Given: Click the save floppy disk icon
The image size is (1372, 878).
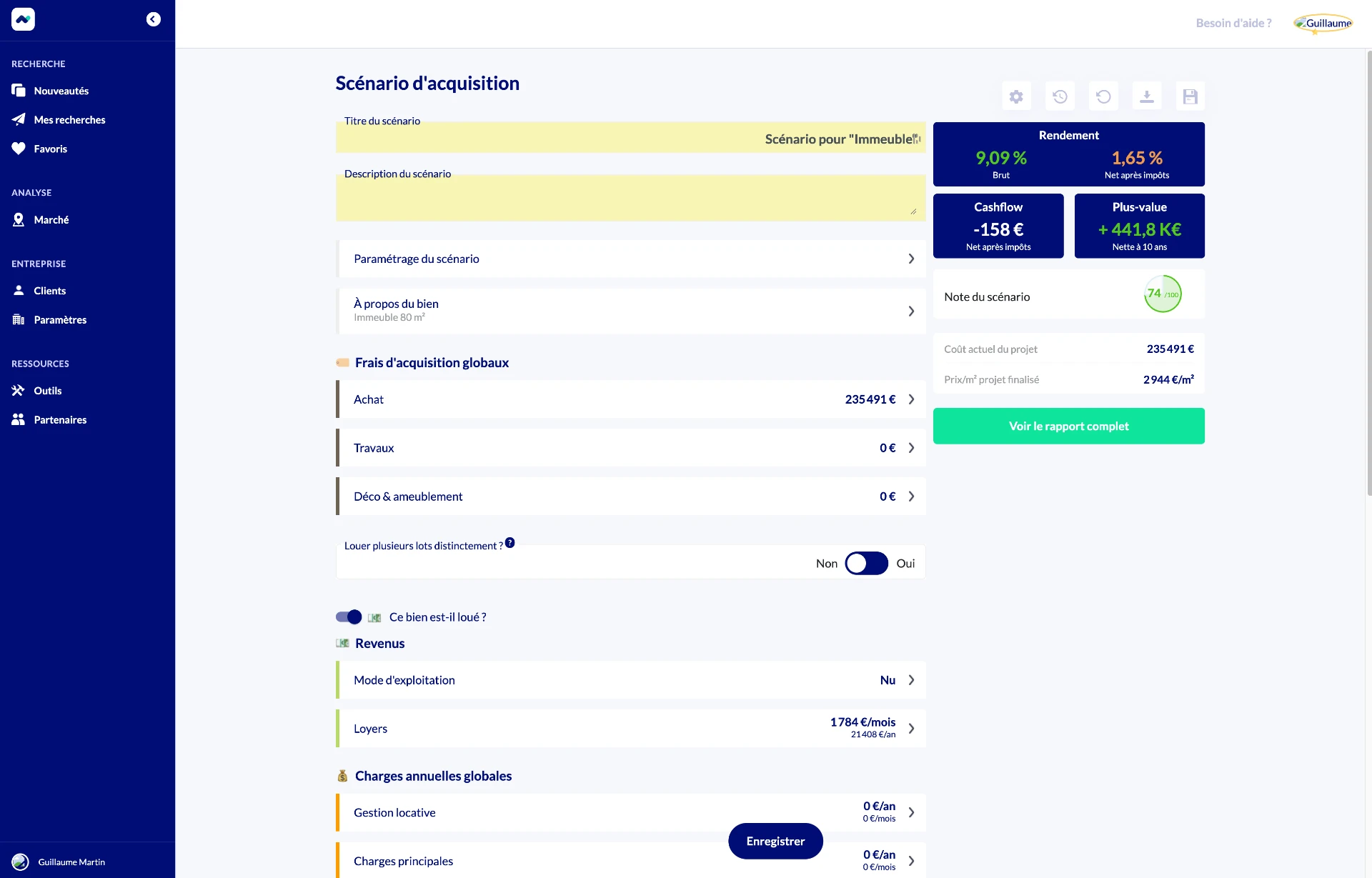Looking at the screenshot, I should (x=1190, y=96).
